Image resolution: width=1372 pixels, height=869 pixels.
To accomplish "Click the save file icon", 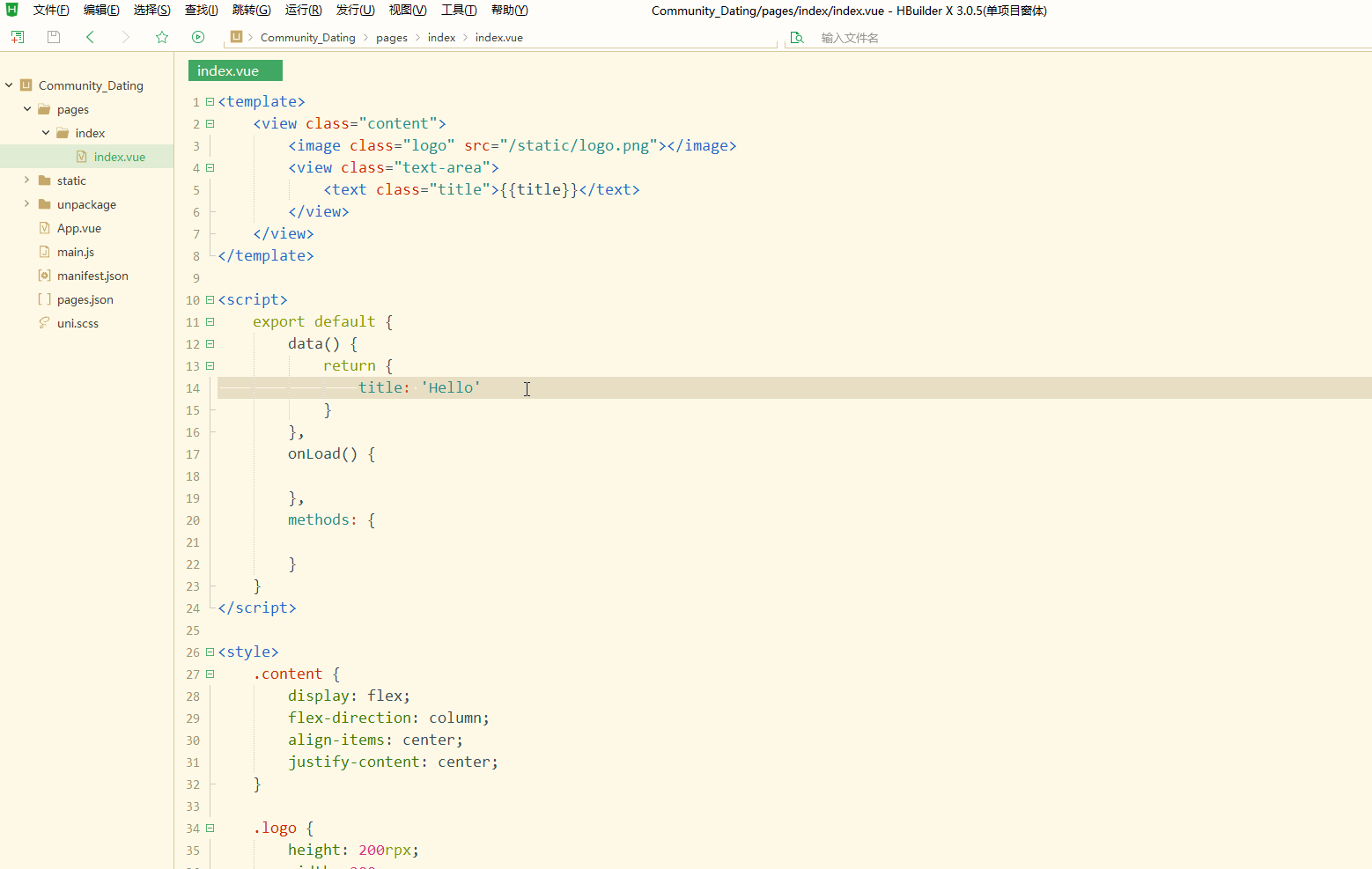I will pyautogui.click(x=53, y=37).
